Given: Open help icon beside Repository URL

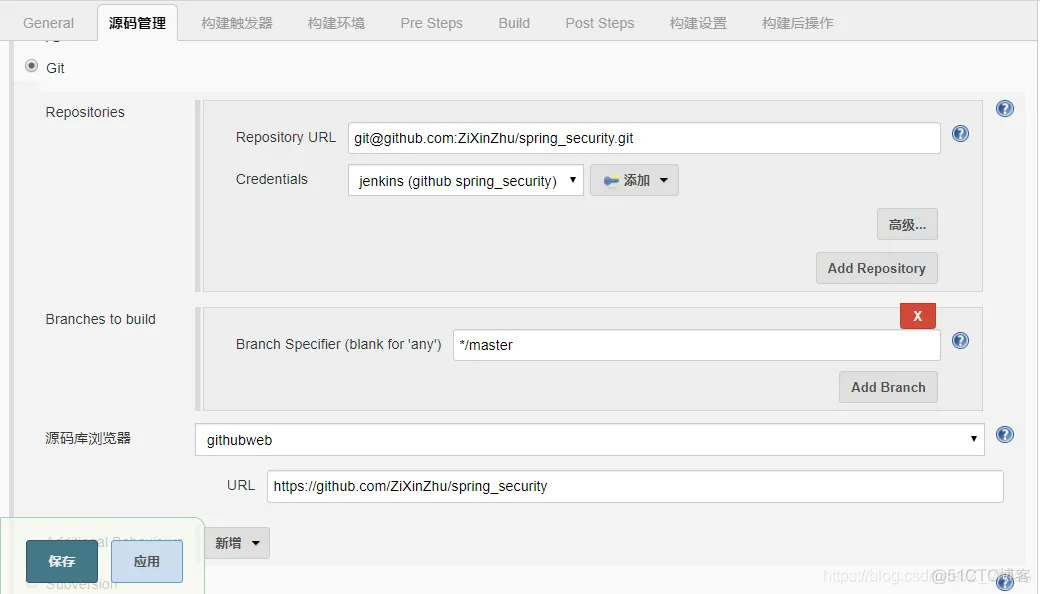Looking at the screenshot, I should click(960, 134).
